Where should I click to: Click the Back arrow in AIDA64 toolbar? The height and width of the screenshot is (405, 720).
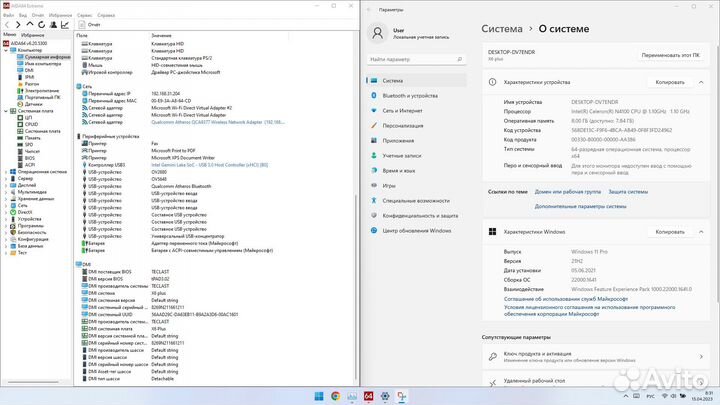pyautogui.click(x=5, y=27)
